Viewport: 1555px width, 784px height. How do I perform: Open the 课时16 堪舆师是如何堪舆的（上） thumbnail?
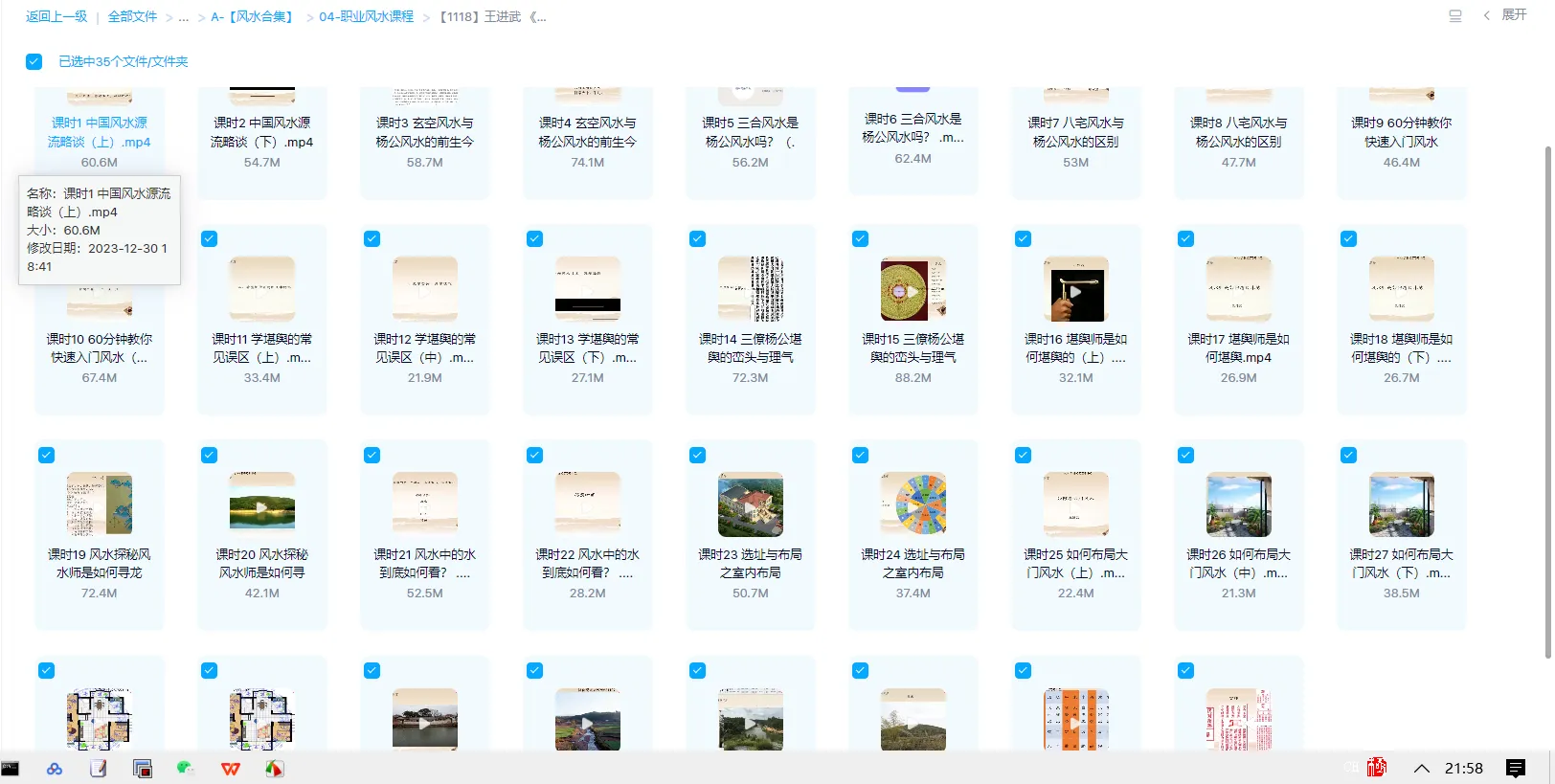[x=1076, y=289]
